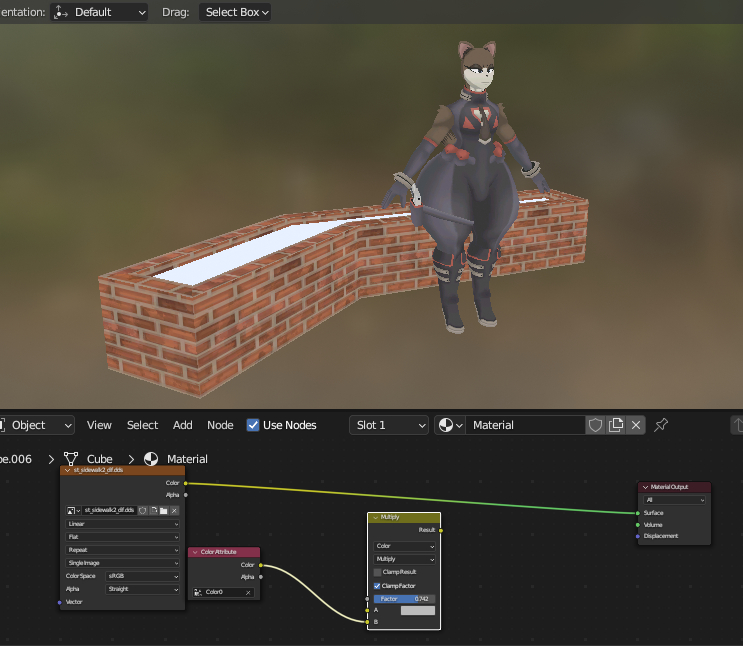Open the Add menu in node editor
The image size is (743, 646).
[182, 425]
